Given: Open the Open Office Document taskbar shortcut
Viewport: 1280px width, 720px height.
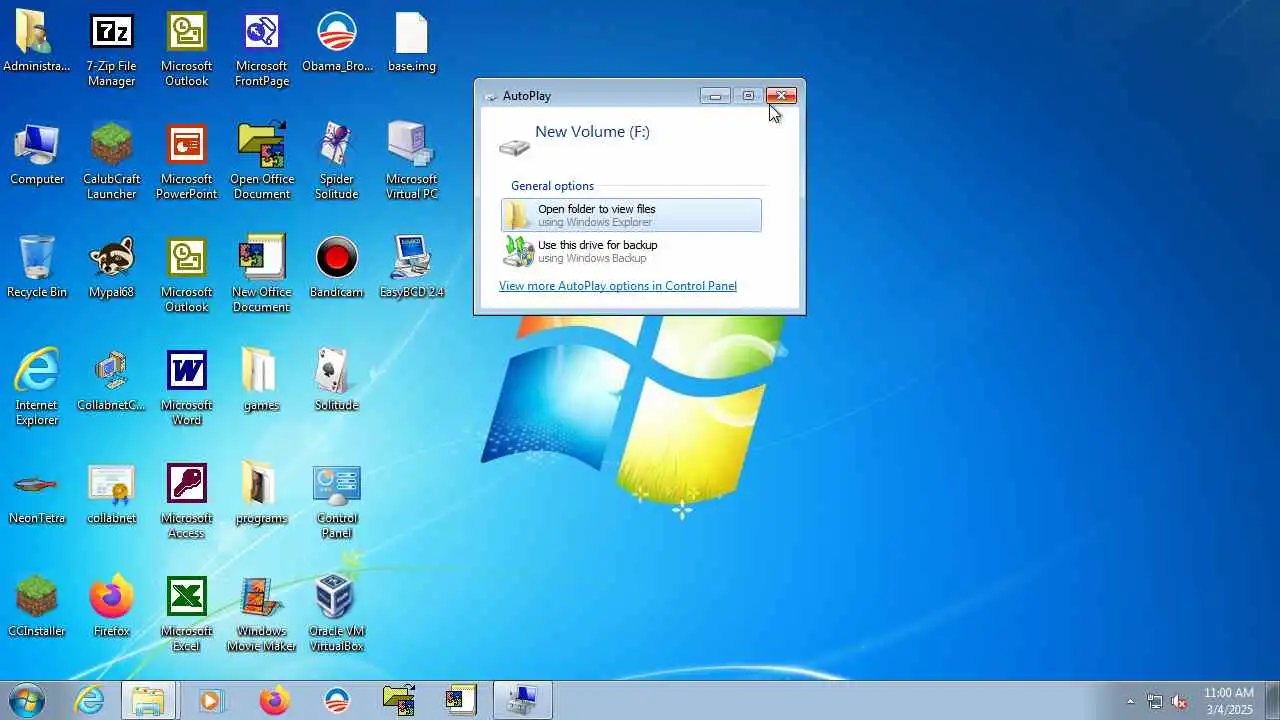Looking at the screenshot, I should [x=399, y=701].
